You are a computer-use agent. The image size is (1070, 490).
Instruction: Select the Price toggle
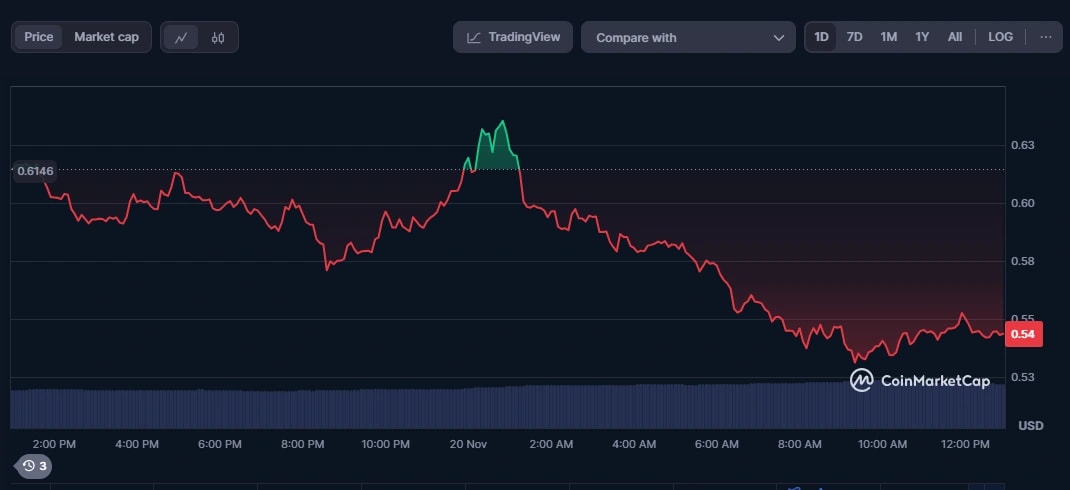(x=39, y=37)
